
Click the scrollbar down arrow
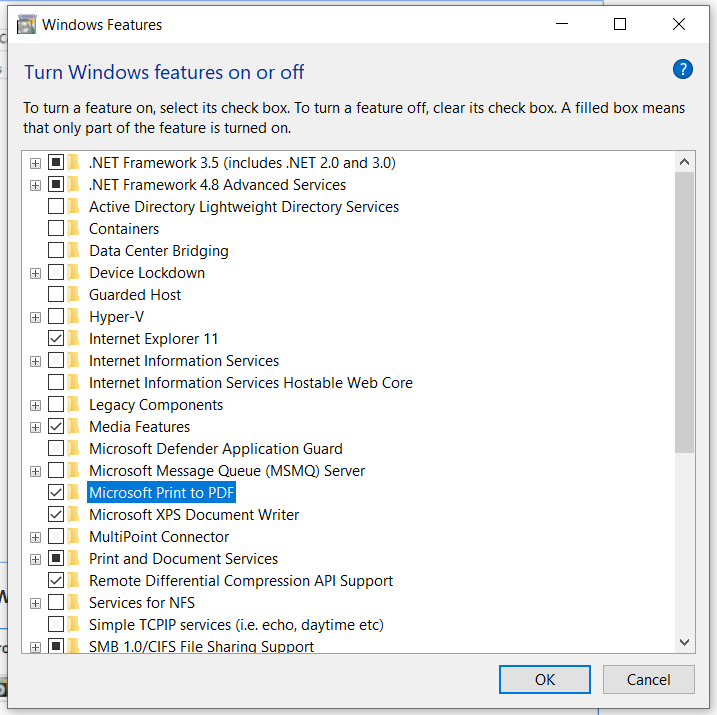coord(685,643)
